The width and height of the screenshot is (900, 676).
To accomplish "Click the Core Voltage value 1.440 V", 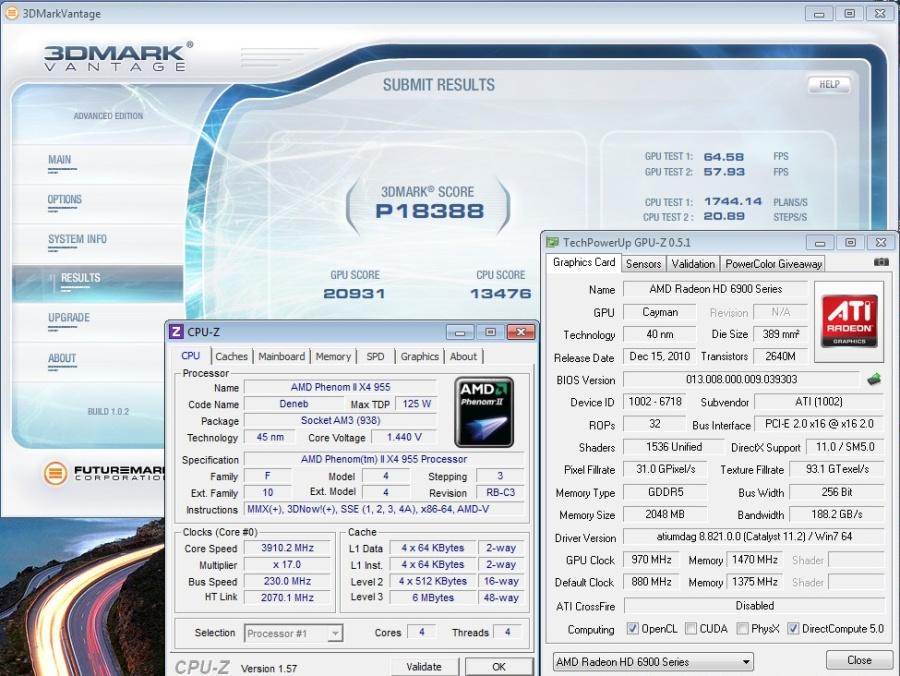I will [x=404, y=437].
